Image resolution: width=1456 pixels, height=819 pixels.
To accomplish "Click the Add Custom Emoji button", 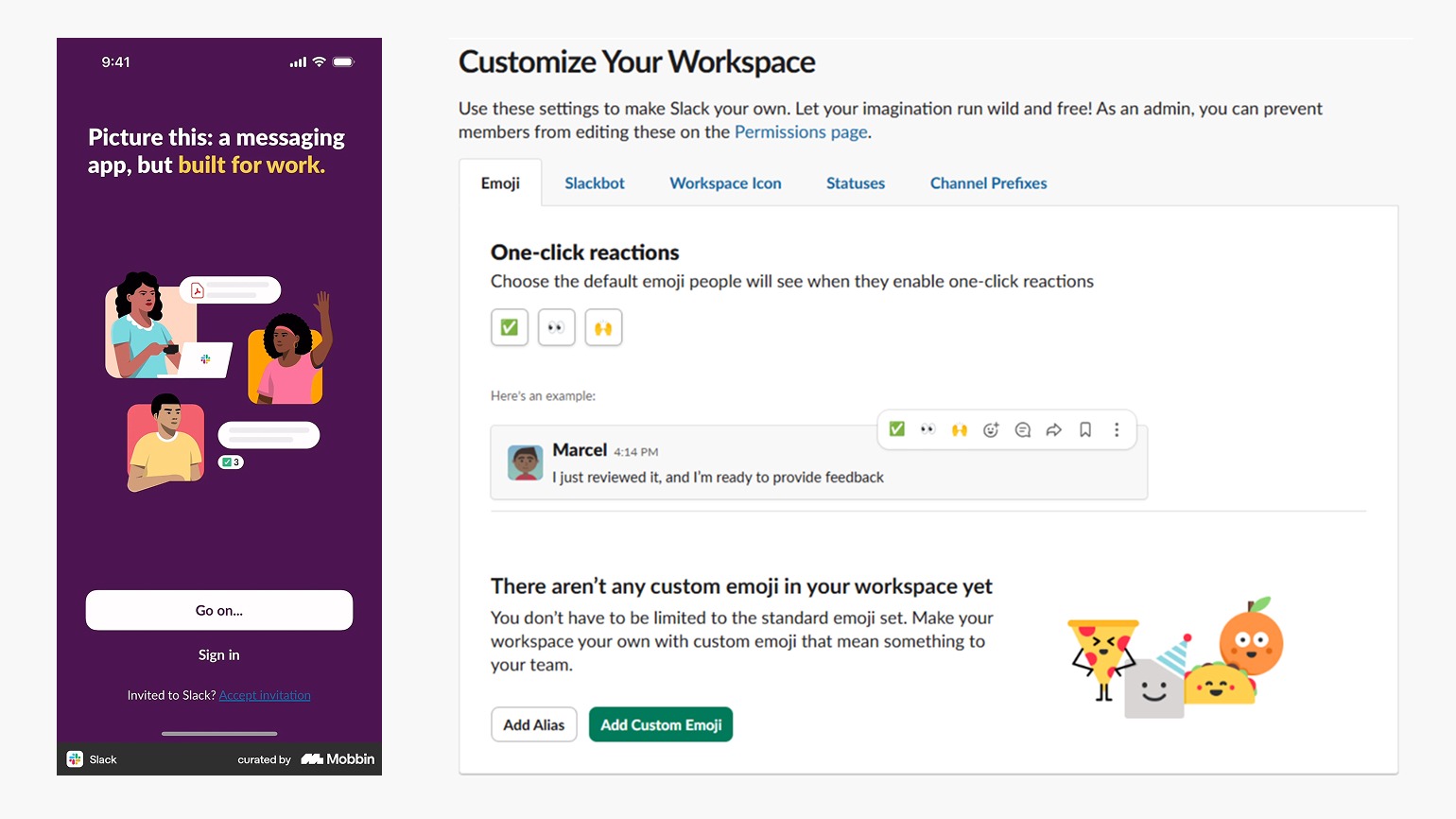I will (x=660, y=724).
